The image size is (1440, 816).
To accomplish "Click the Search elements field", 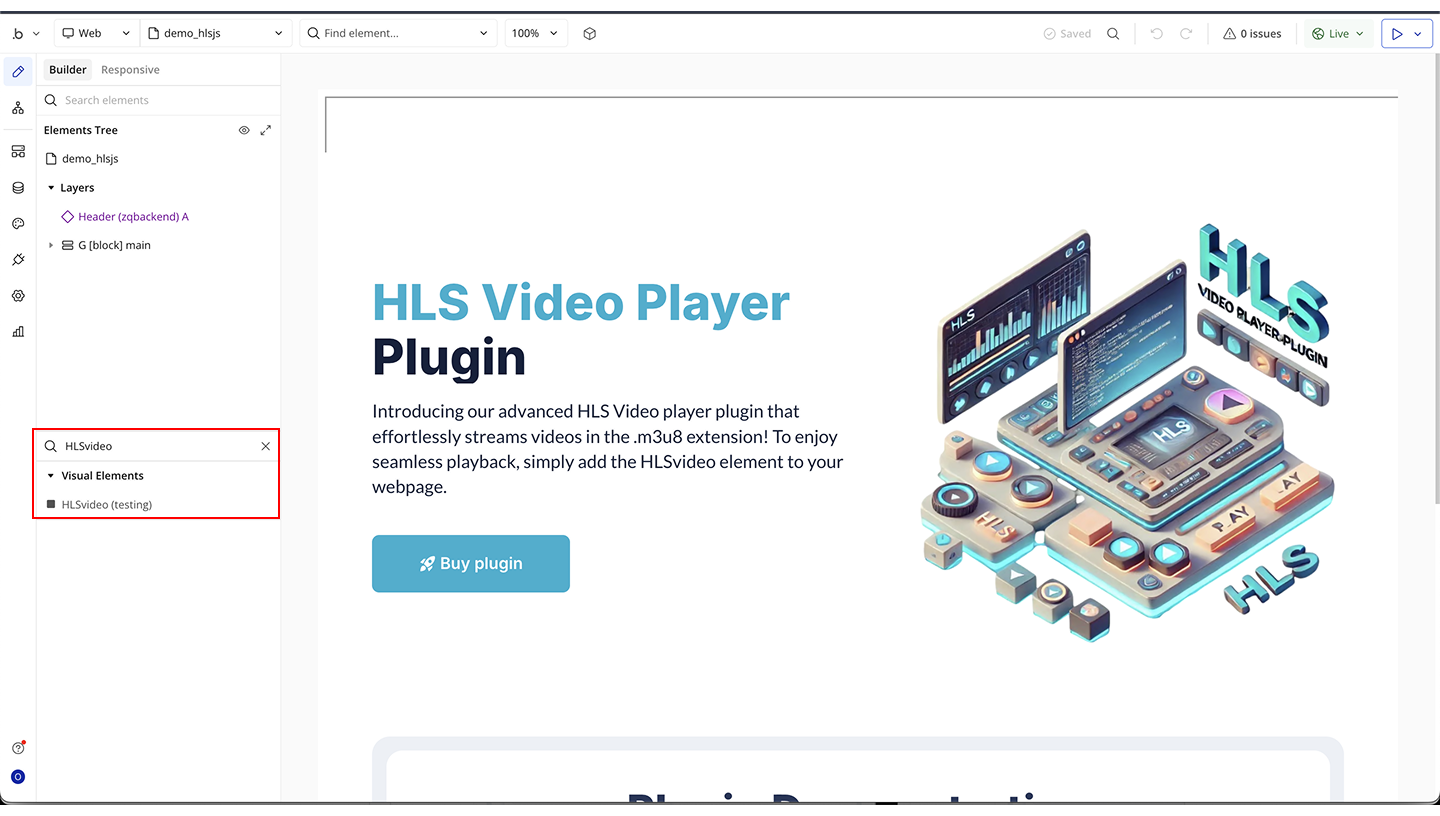I will click(x=158, y=100).
